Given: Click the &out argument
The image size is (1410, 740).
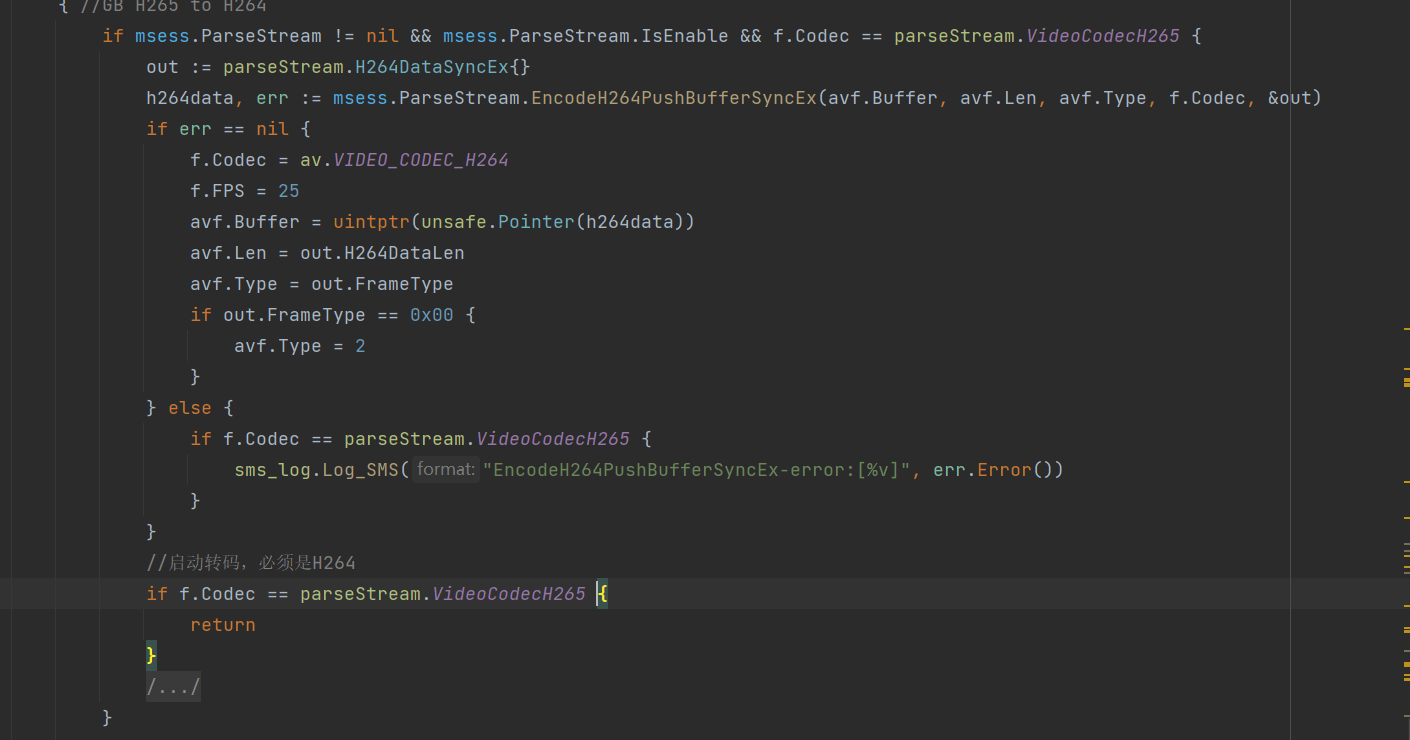Looking at the screenshot, I should coord(1289,98).
